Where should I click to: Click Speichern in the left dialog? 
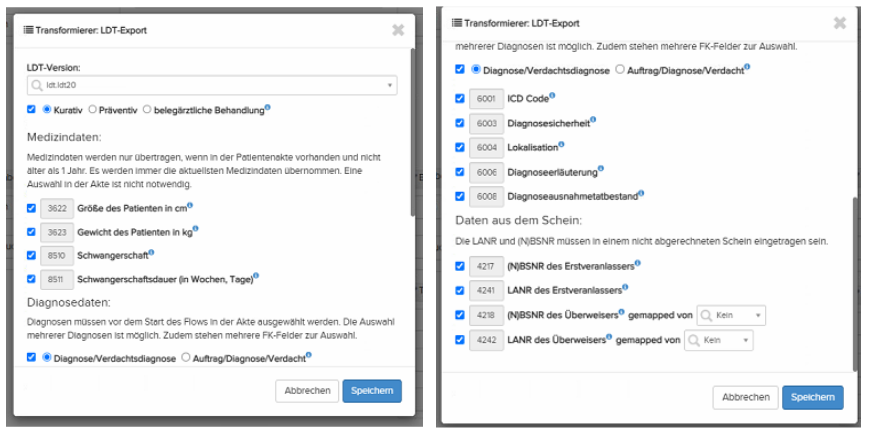372,391
